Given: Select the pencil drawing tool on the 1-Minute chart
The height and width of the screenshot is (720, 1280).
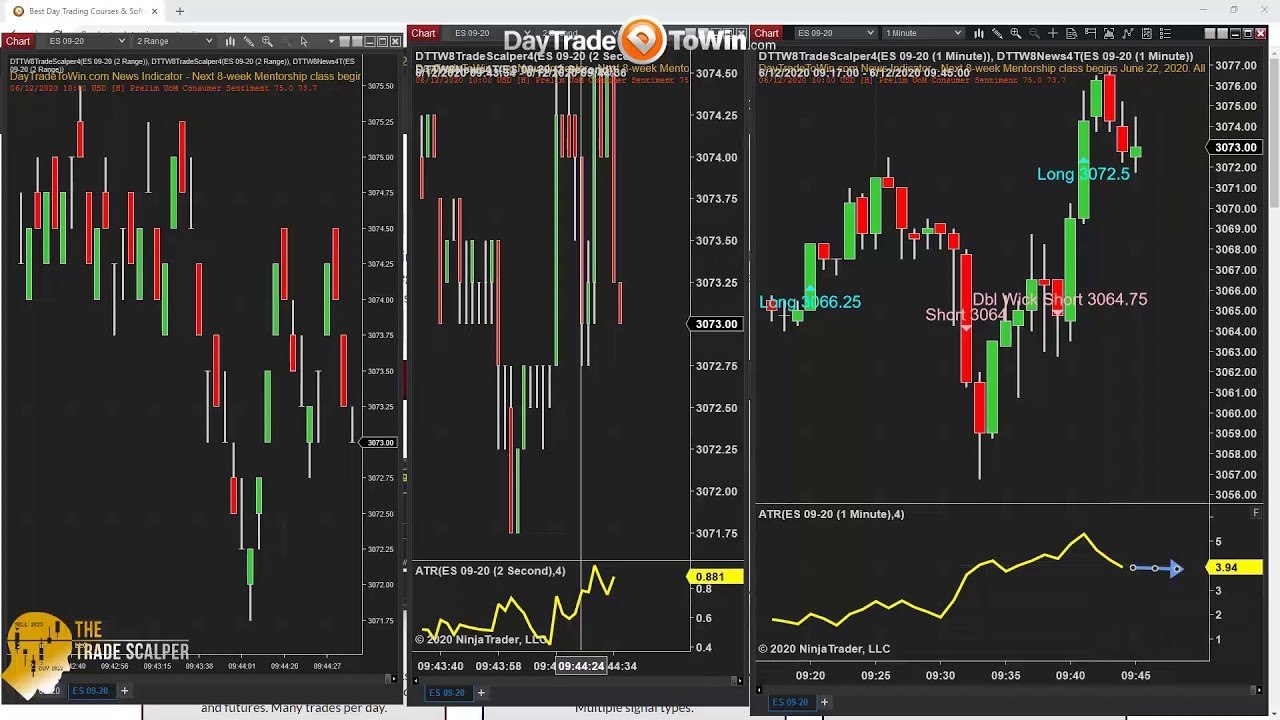Looking at the screenshot, I should tap(997, 33).
